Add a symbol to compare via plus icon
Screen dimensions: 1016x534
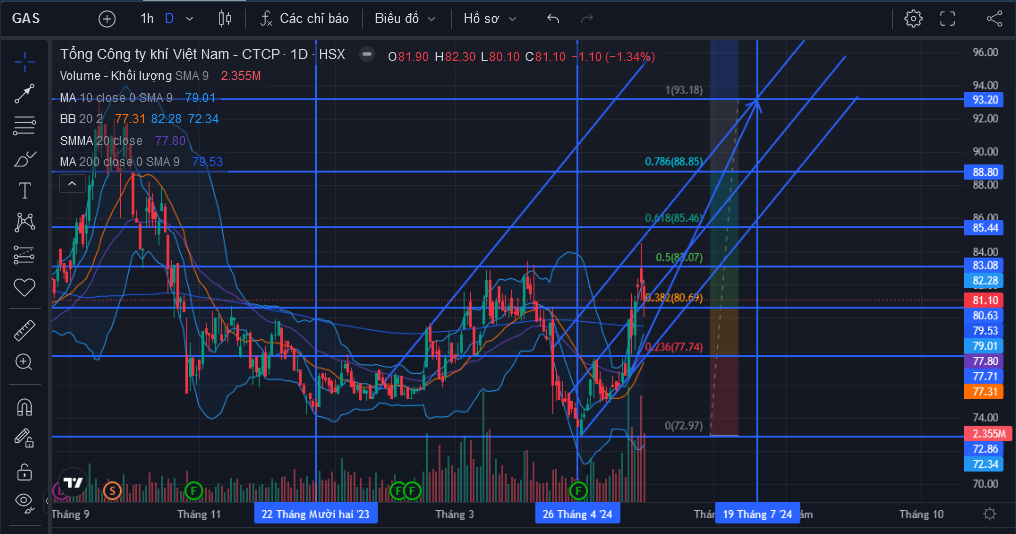[x=107, y=19]
